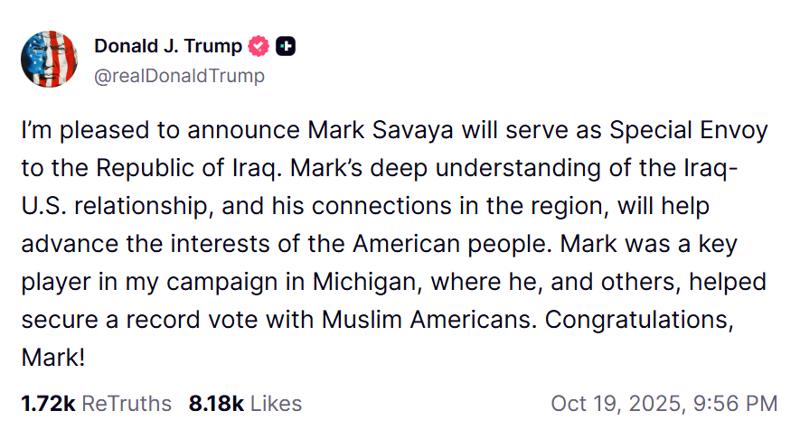Image resolution: width=800 pixels, height=439 pixels.
Task: Click the black plus badge icon
Action: point(285,46)
